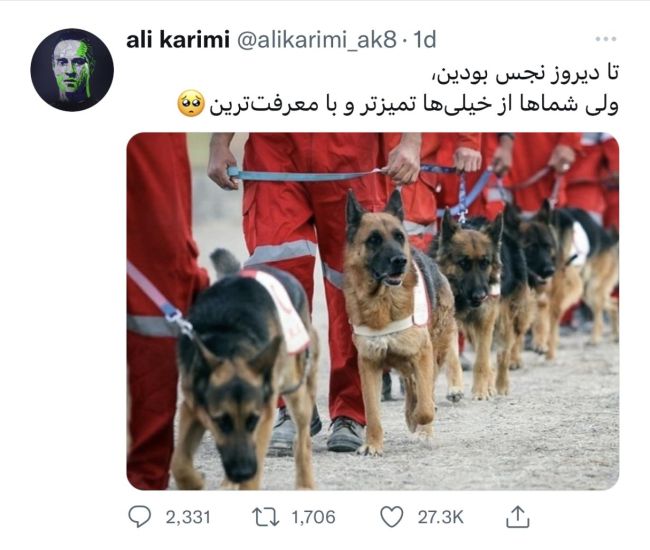This screenshot has width=650, height=550.
Task: Open the reply speech bubble icon
Action: (x=139, y=516)
